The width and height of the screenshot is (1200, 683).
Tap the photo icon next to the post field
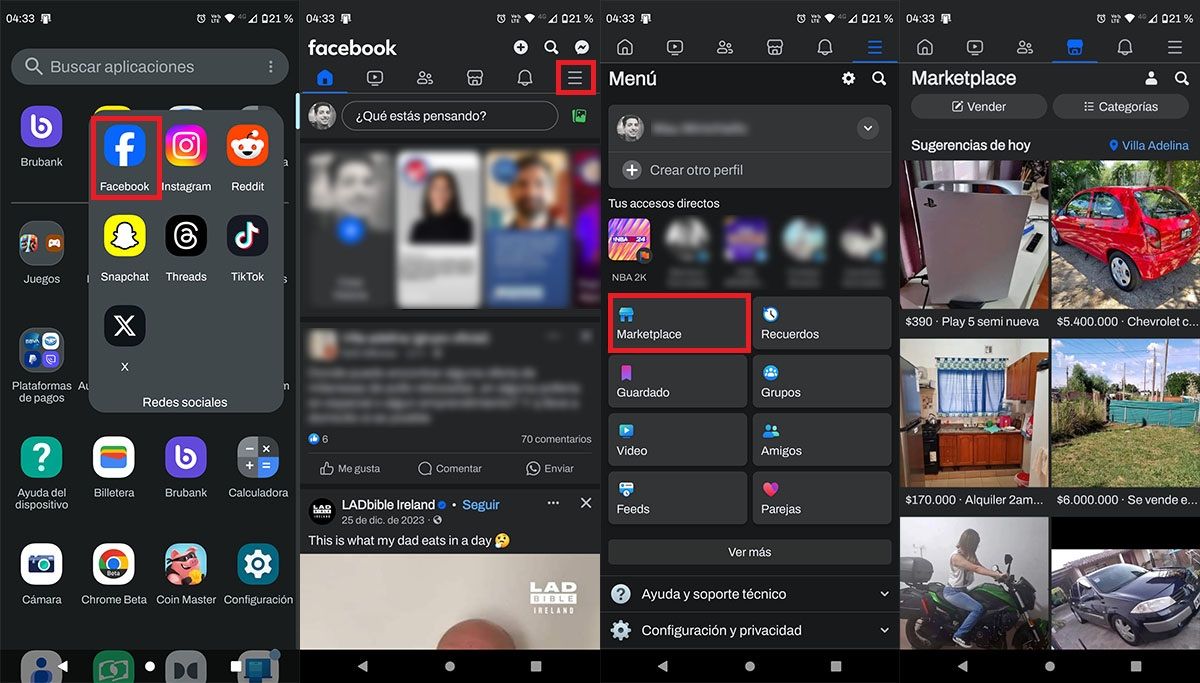click(579, 116)
